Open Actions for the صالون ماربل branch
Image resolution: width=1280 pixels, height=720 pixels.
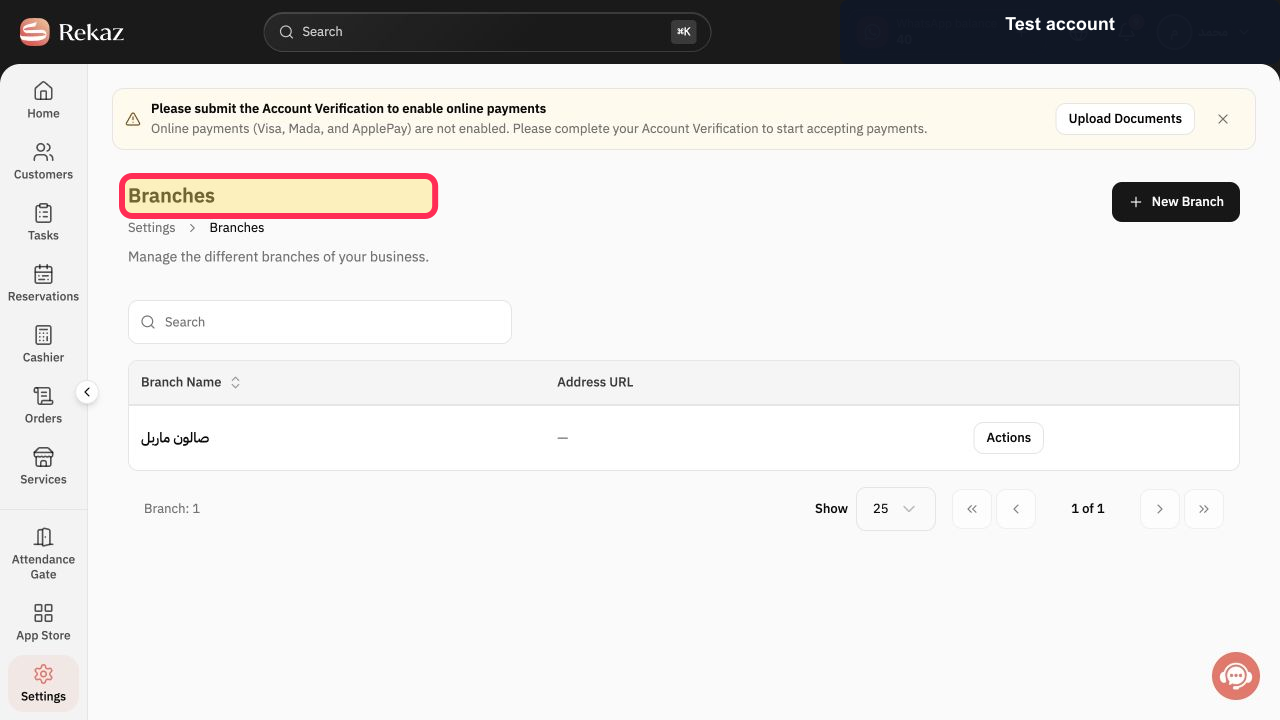(x=1008, y=437)
